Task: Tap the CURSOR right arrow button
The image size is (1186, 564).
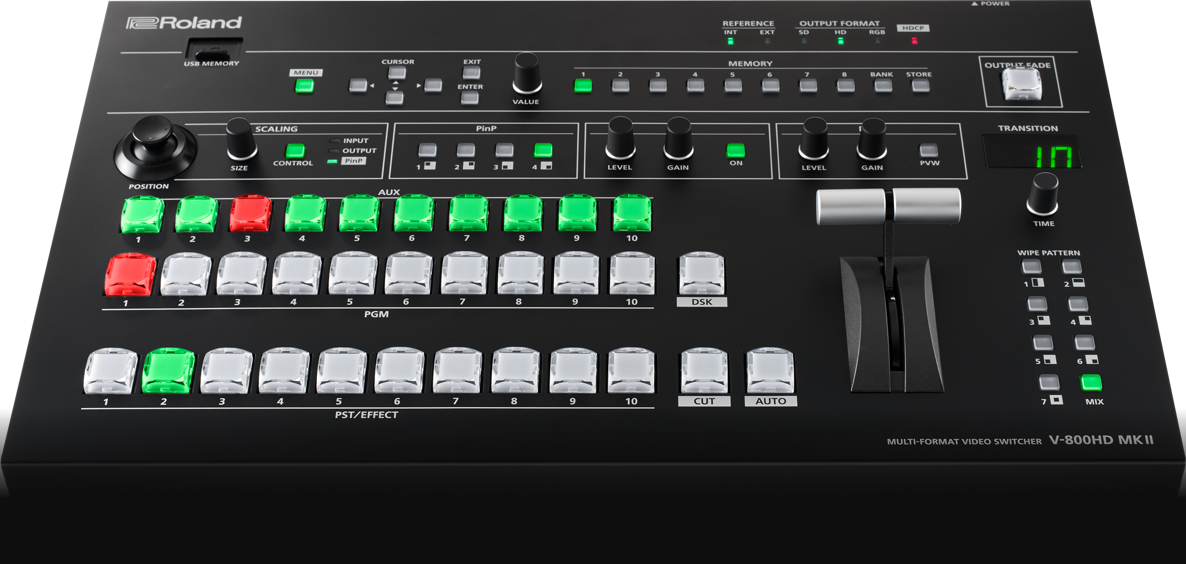Action: point(433,85)
